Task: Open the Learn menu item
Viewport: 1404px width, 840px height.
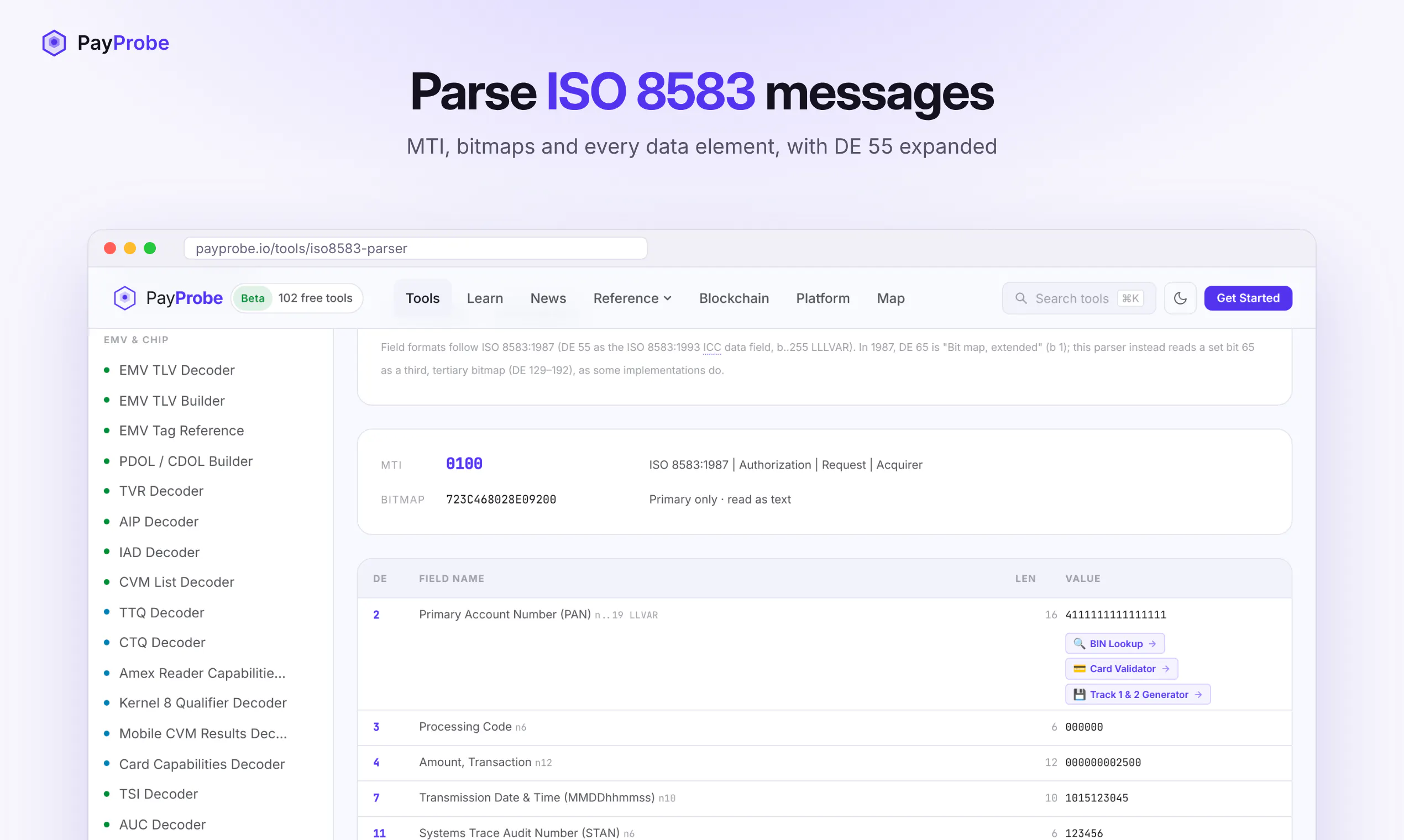Action: point(485,298)
